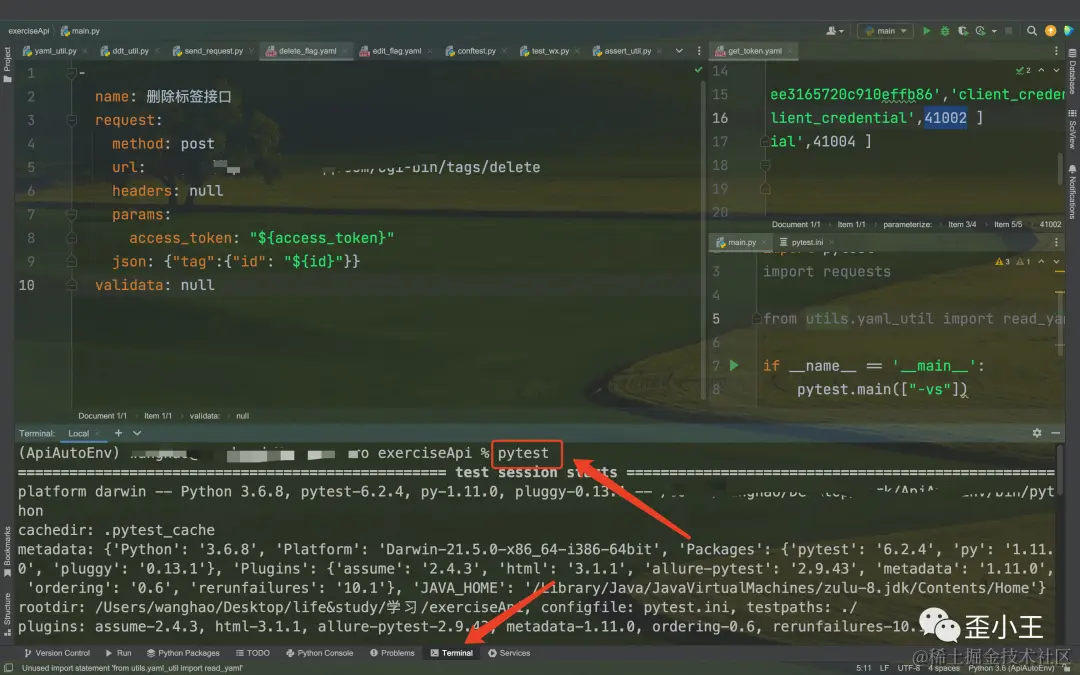Click the 4 spaces indent setting
Image resolution: width=1080 pixels, height=675 pixels.
[944, 668]
